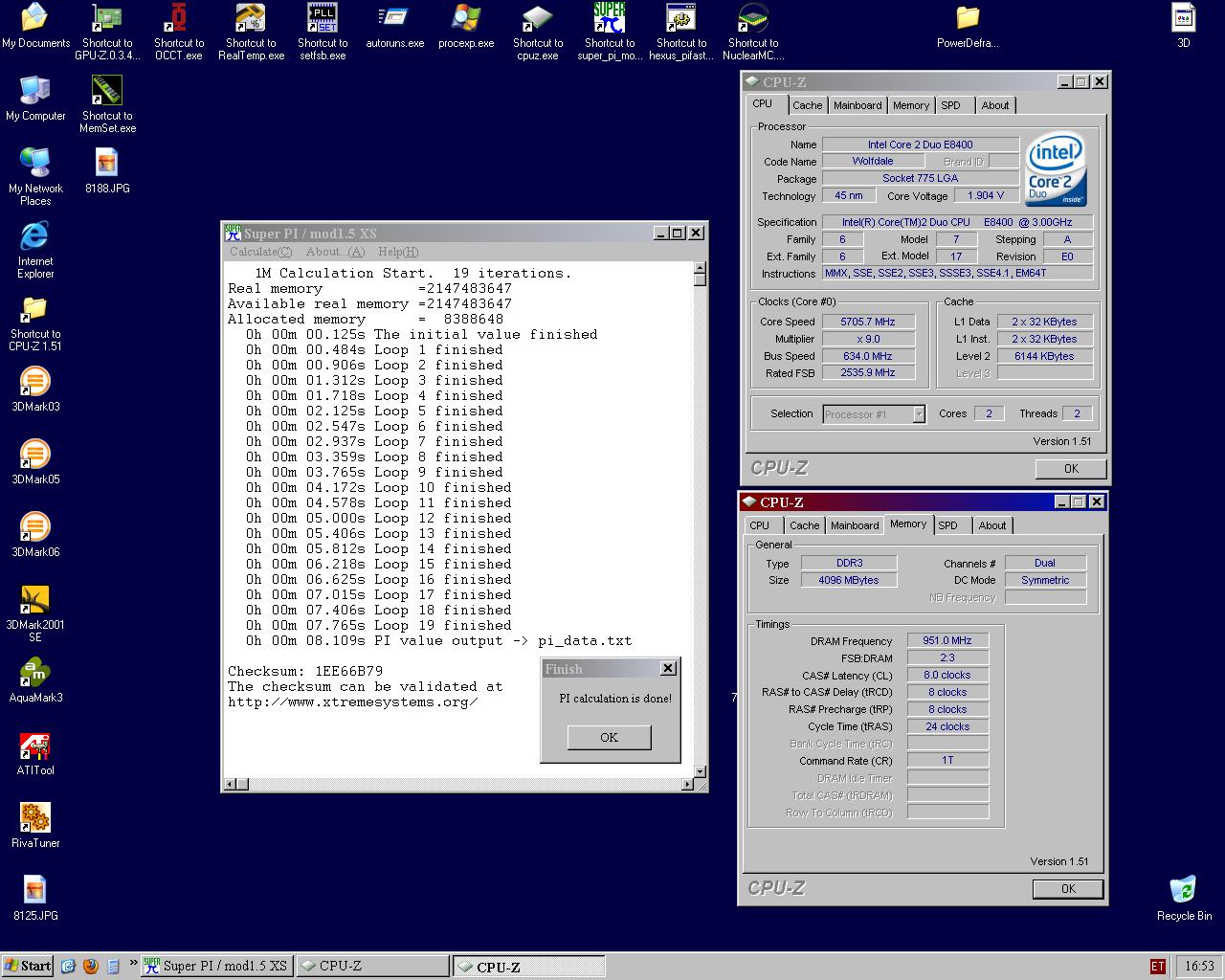Click the Checksum 1EE66B79 line

point(305,671)
